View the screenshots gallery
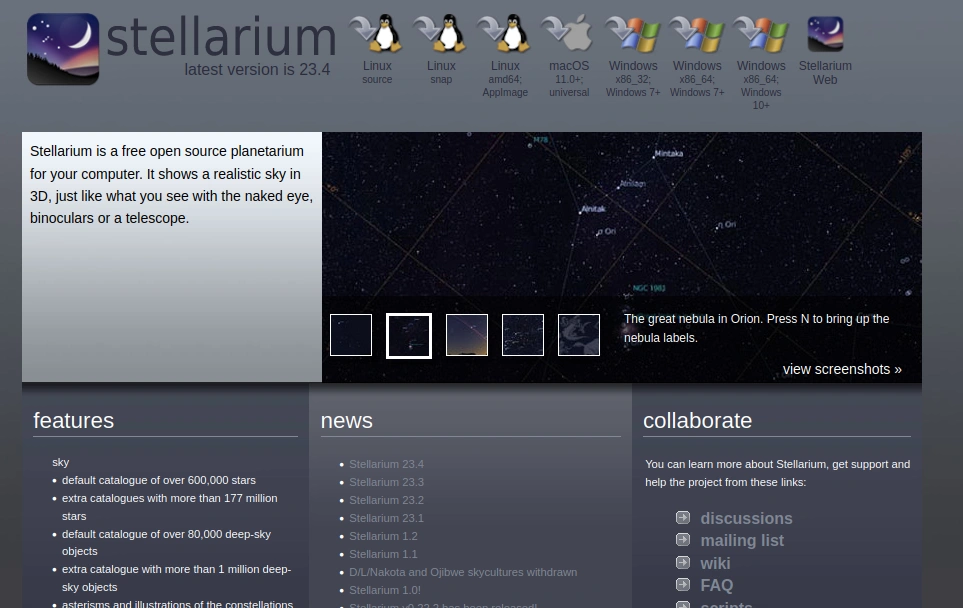 click(x=842, y=369)
